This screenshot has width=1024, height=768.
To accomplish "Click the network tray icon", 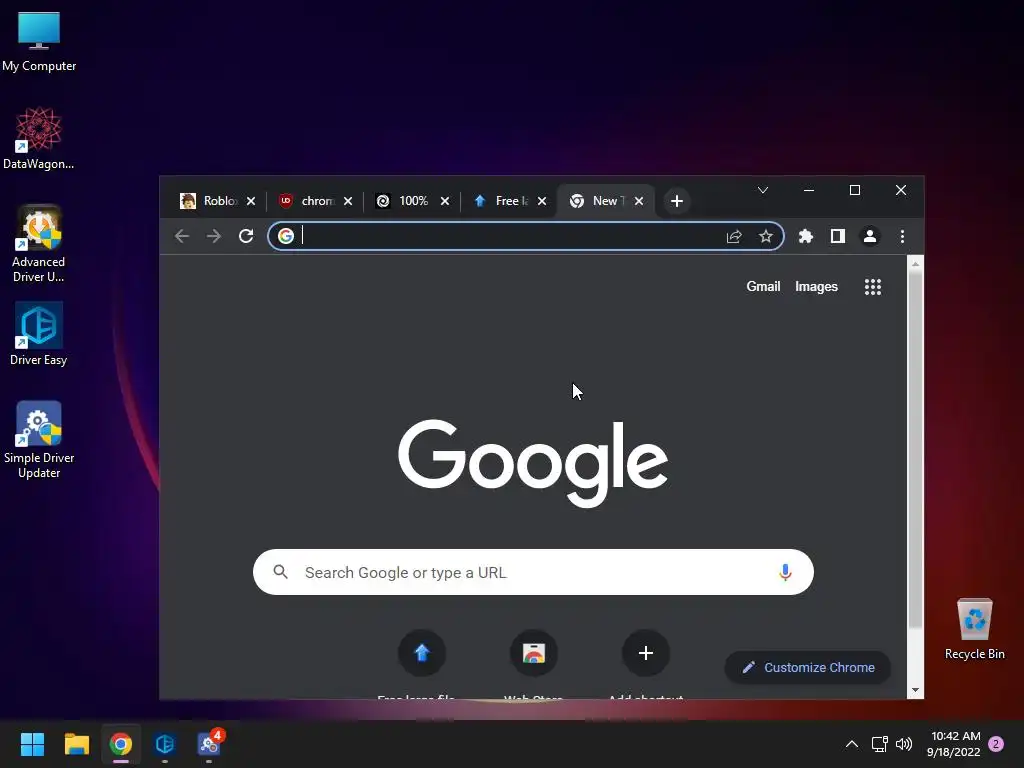I will [880, 744].
